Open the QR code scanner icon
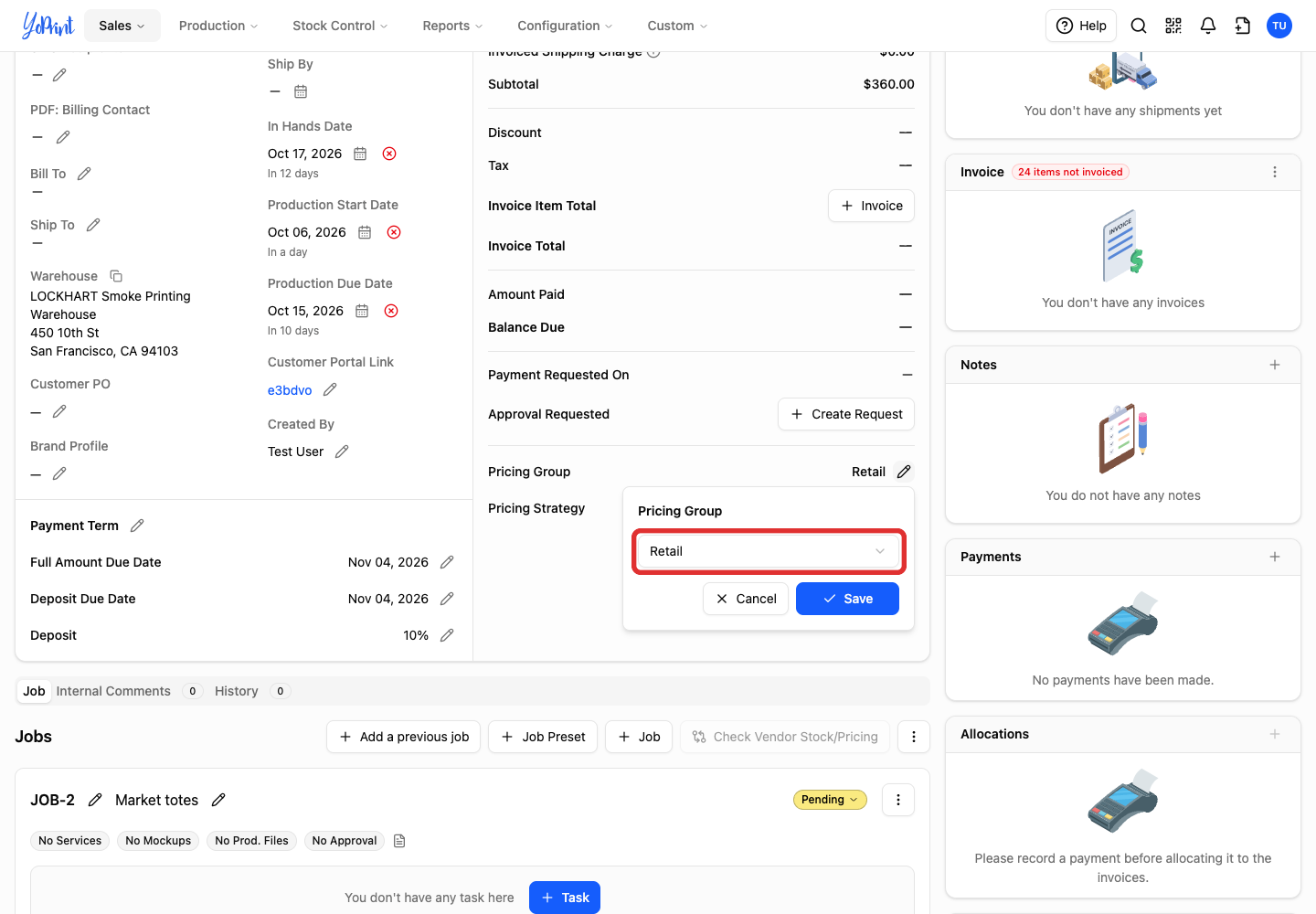This screenshot has width=1316, height=914. (1173, 26)
